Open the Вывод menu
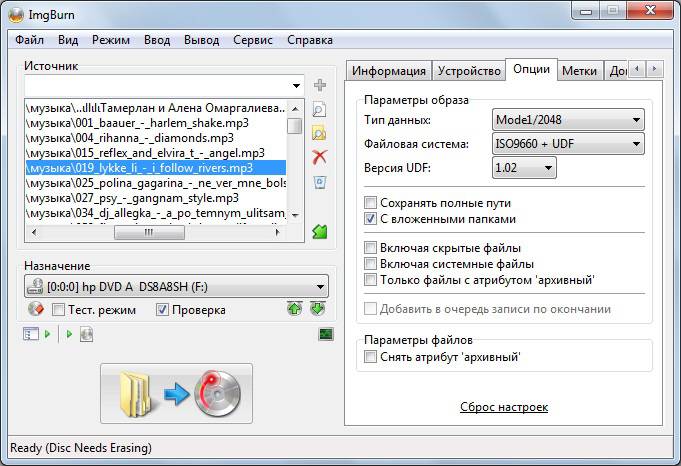 [202, 40]
